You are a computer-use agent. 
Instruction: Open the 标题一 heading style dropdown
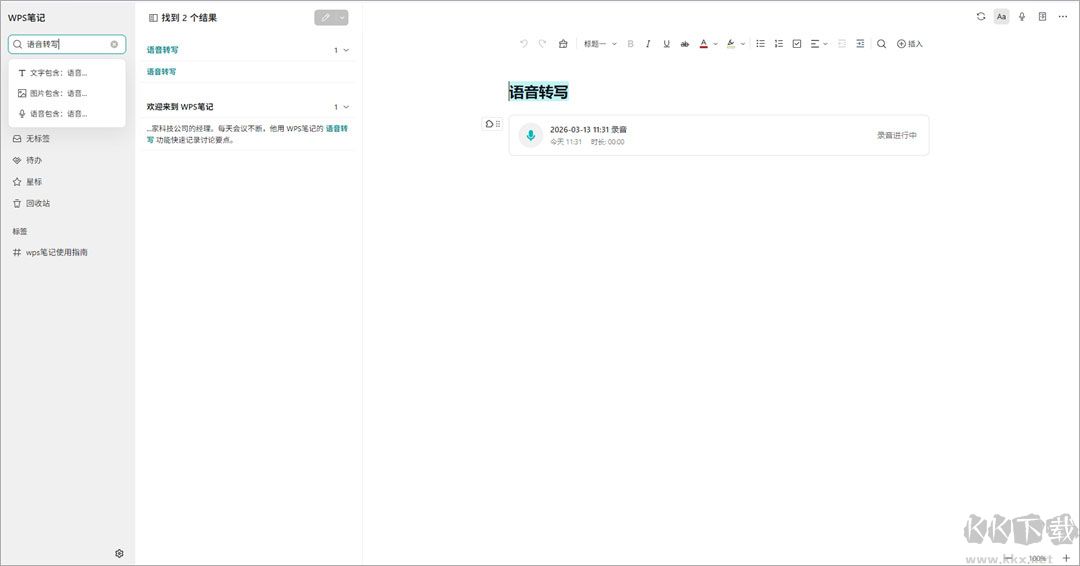[600, 43]
